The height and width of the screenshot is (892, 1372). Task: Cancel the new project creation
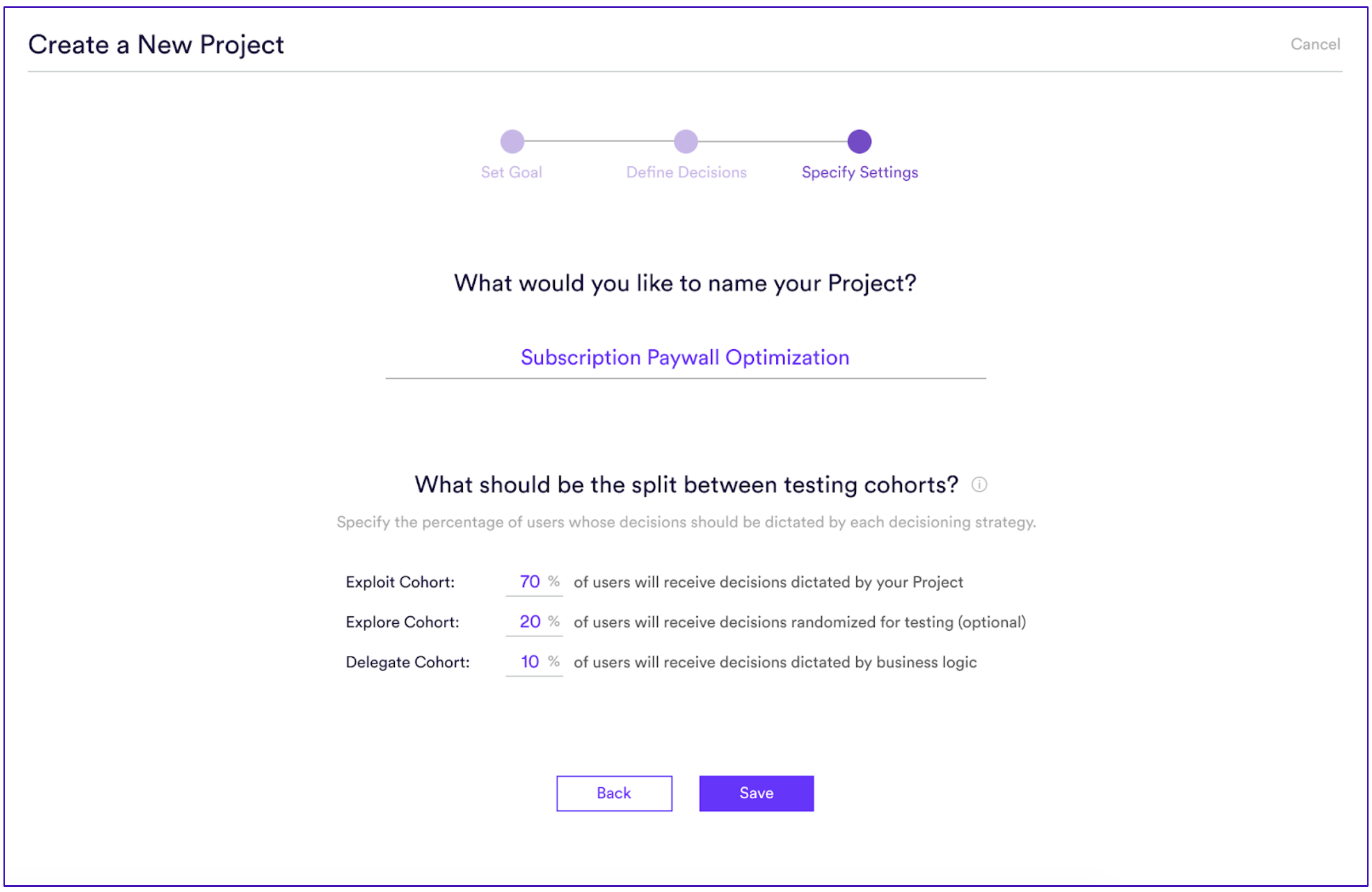1315,44
